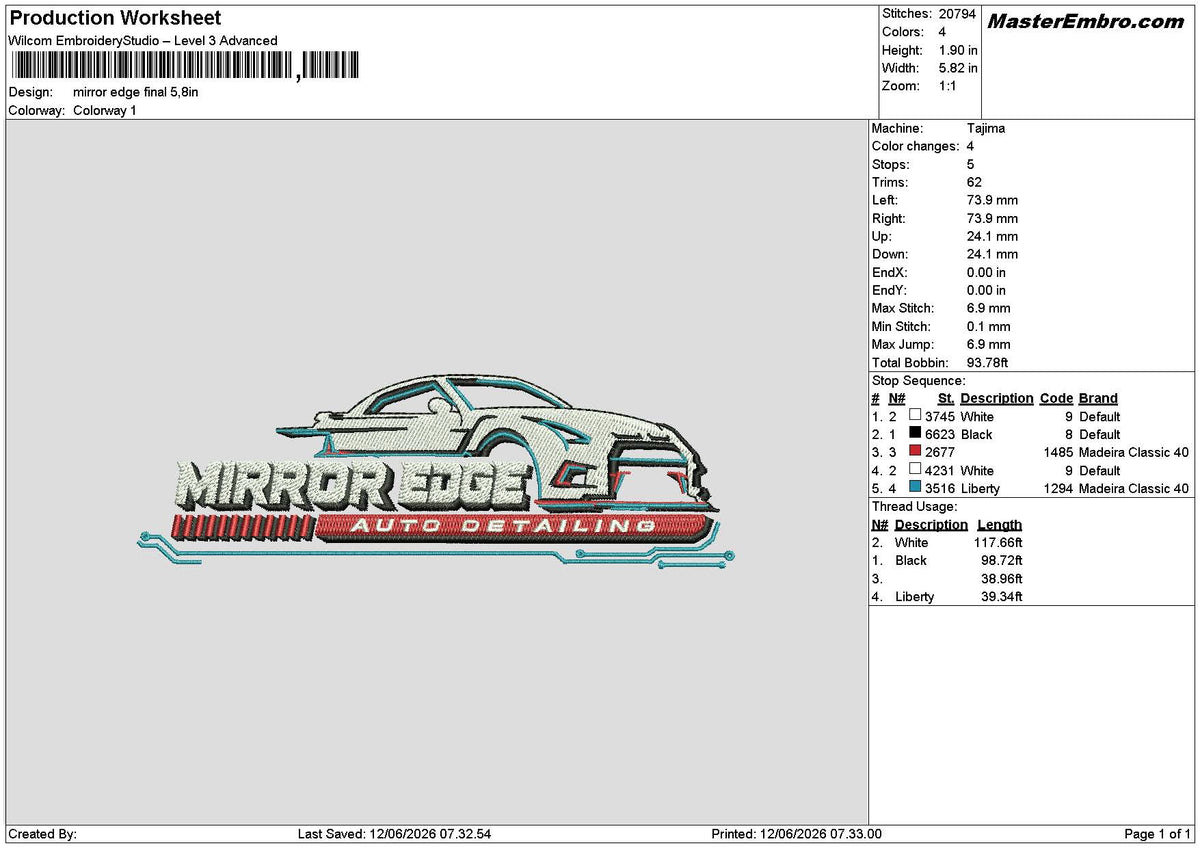Click 'Madeira Classic 40' brand in stop 5
Screen dimensions: 1200x848
[x=1134, y=488]
